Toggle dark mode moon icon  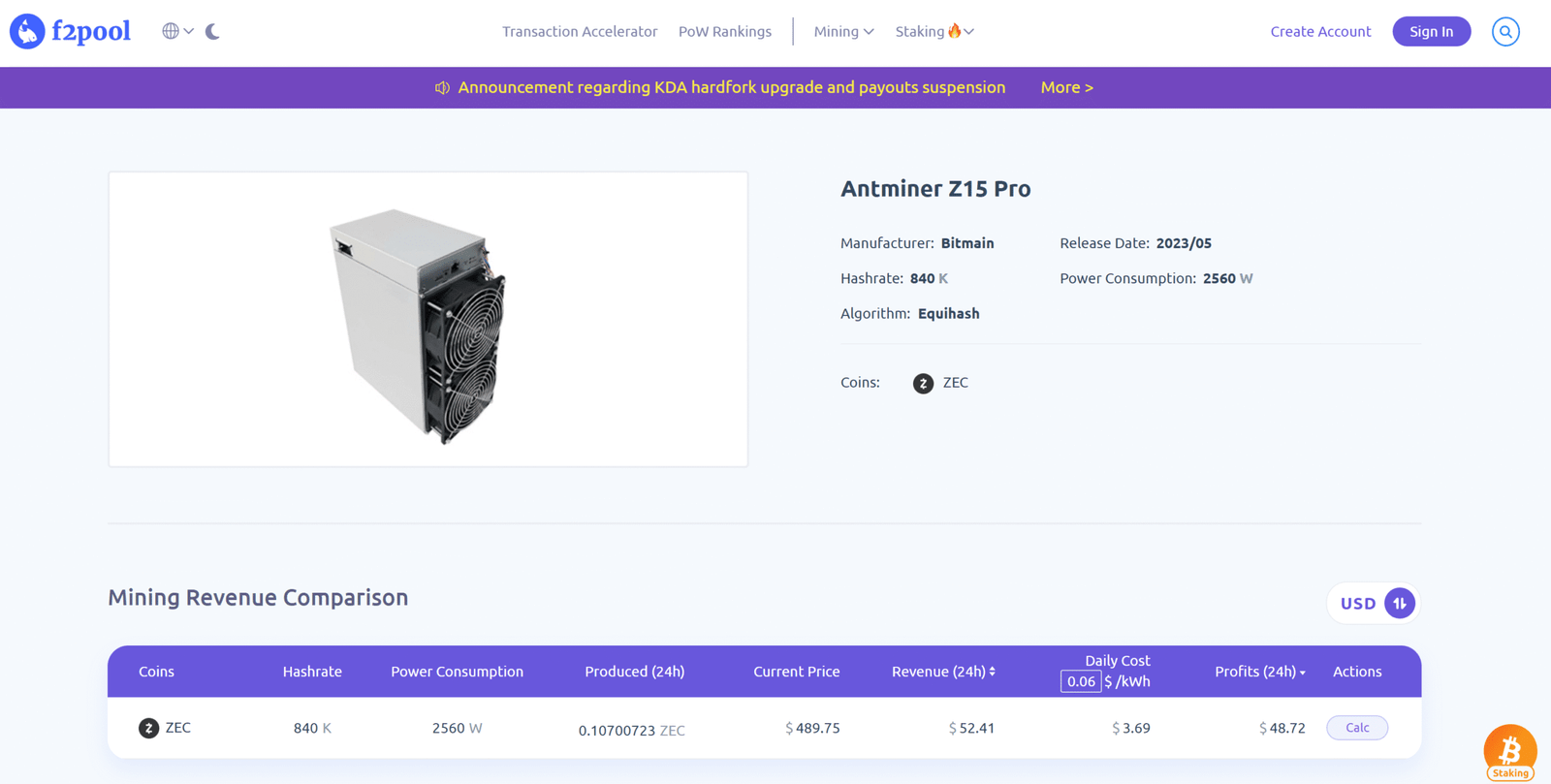click(212, 31)
